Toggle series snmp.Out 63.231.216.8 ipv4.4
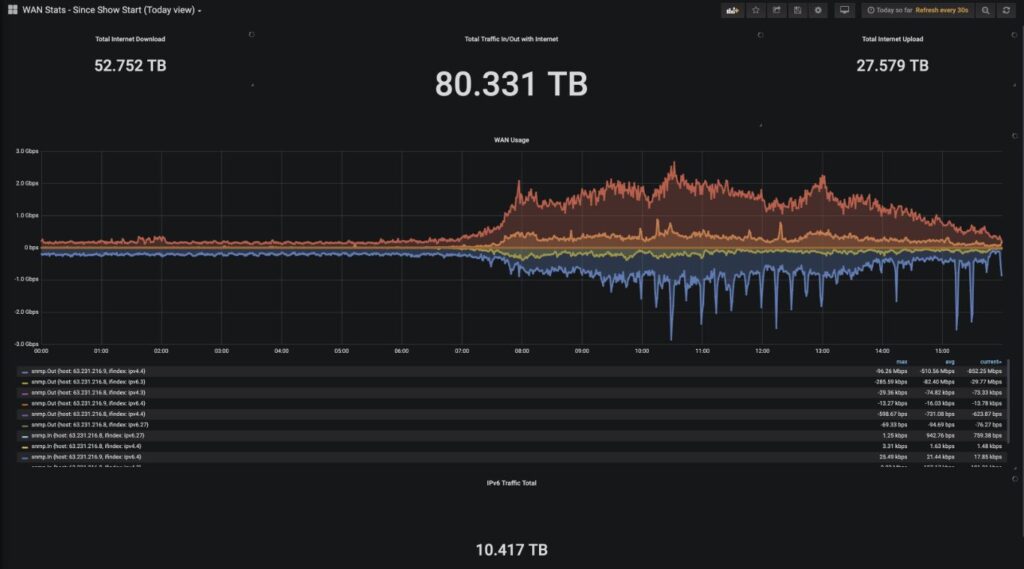This screenshot has width=1024, height=569. (88, 414)
